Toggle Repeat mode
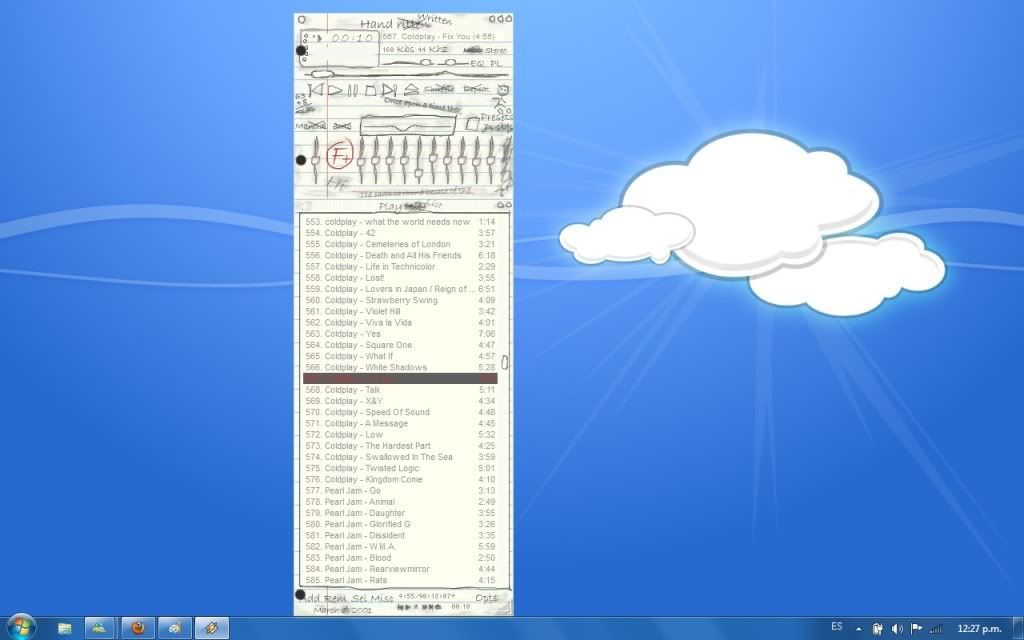The height and width of the screenshot is (640, 1024). pyautogui.click(x=475, y=89)
